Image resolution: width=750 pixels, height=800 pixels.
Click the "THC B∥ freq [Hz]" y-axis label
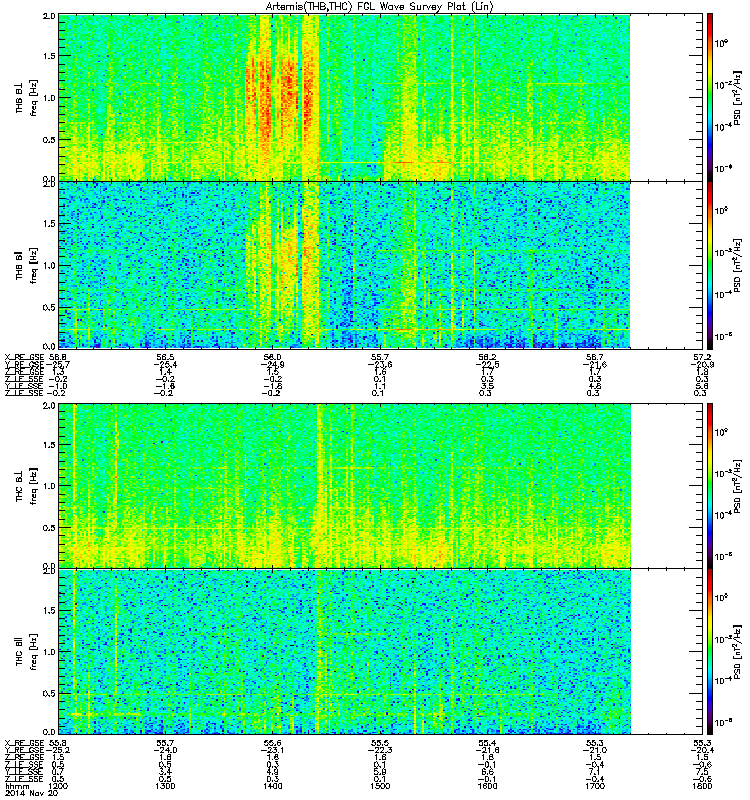coord(26,652)
